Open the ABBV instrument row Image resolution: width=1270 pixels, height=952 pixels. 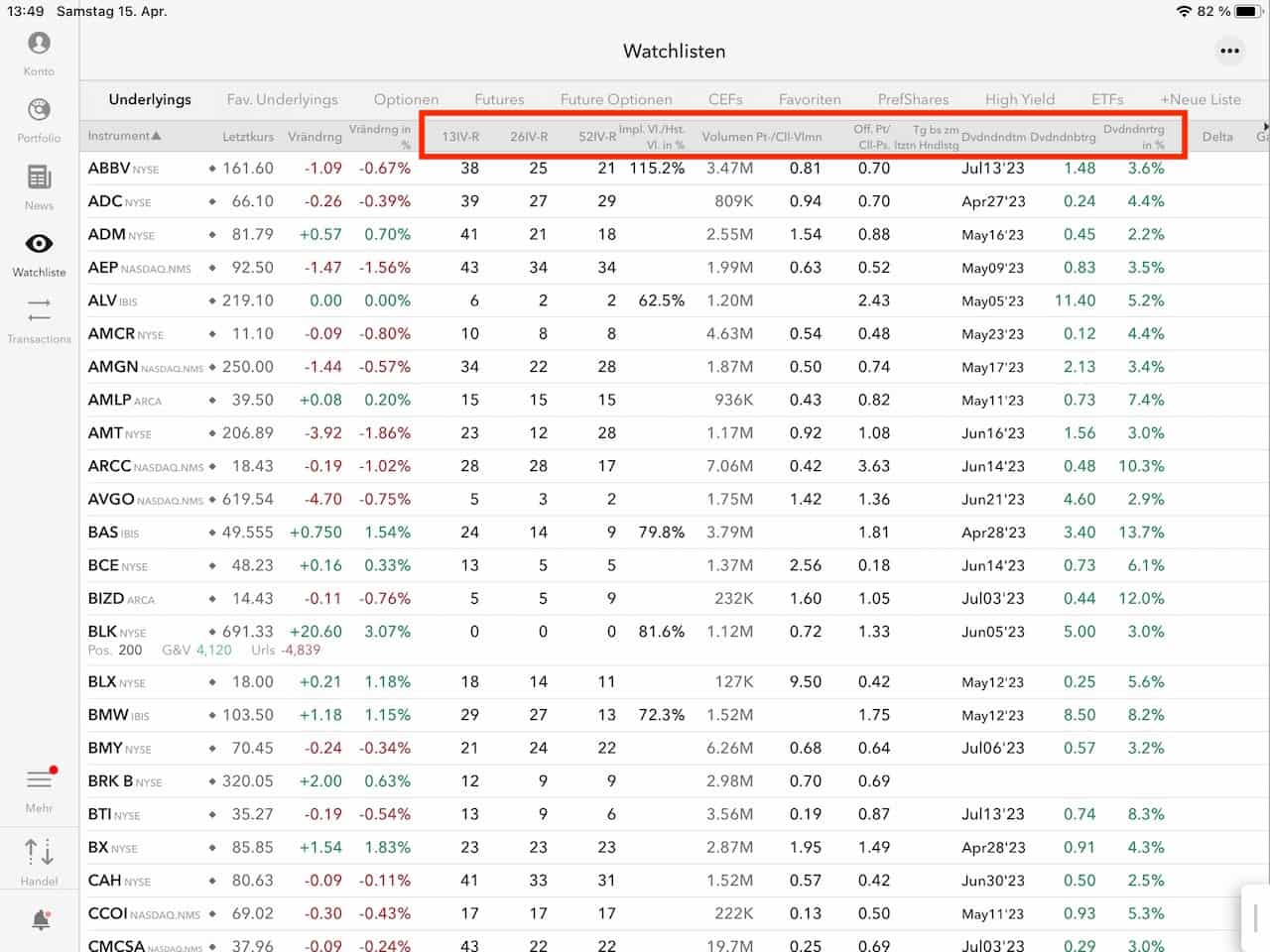[x=675, y=169]
